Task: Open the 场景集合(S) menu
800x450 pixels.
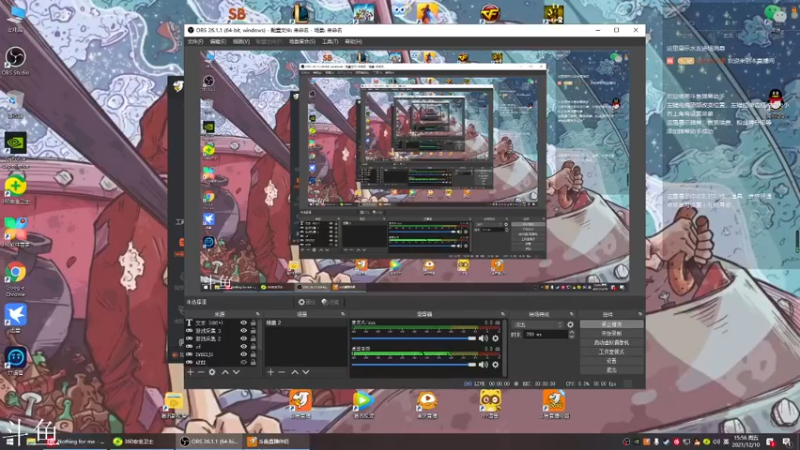Action: tap(302, 41)
